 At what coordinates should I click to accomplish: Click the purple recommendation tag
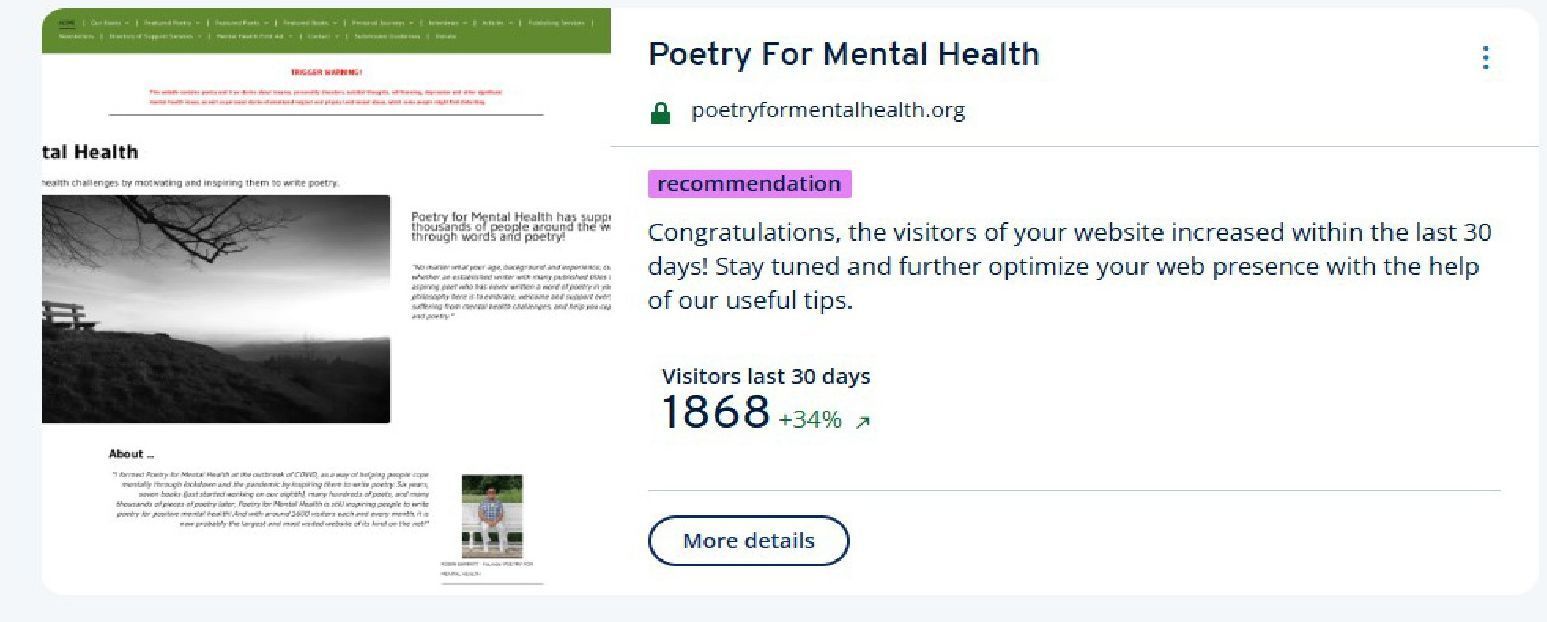pyautogui.click(x=749, y=184)
